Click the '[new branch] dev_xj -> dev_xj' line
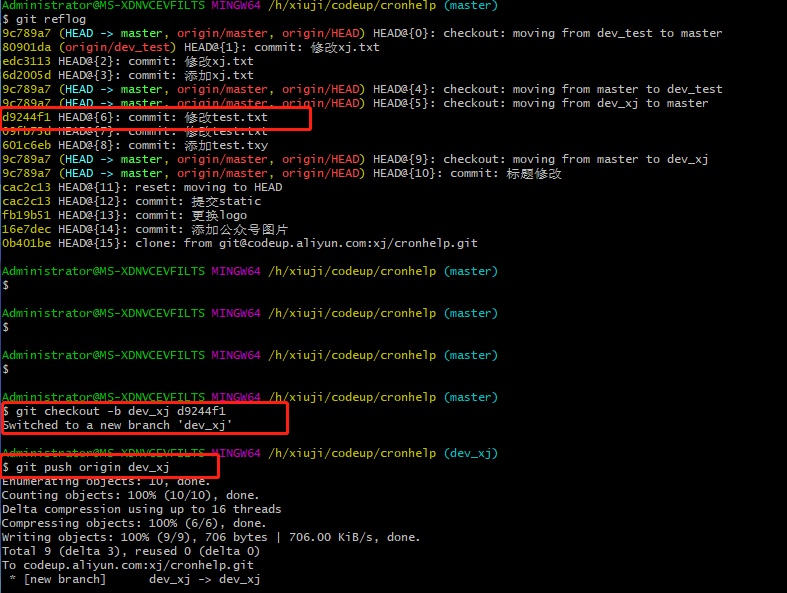Image resolution: width=787 pixels, height=593 pixels. coord(135,580)
